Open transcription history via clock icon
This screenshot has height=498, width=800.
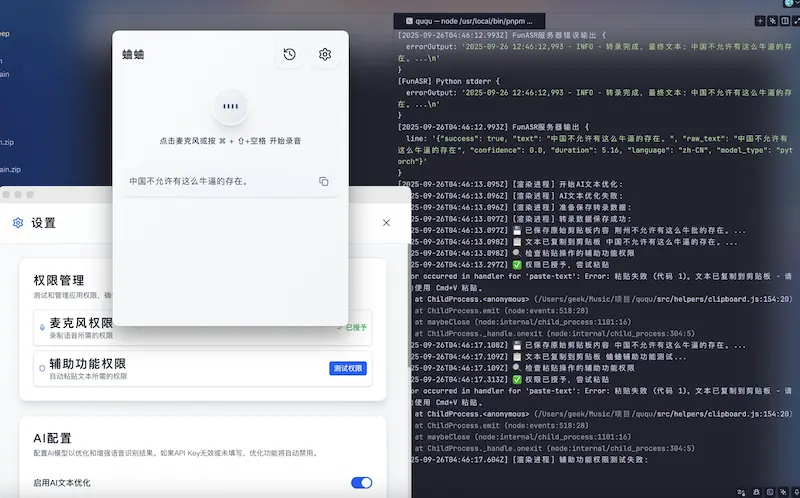(x=289, y=54)
